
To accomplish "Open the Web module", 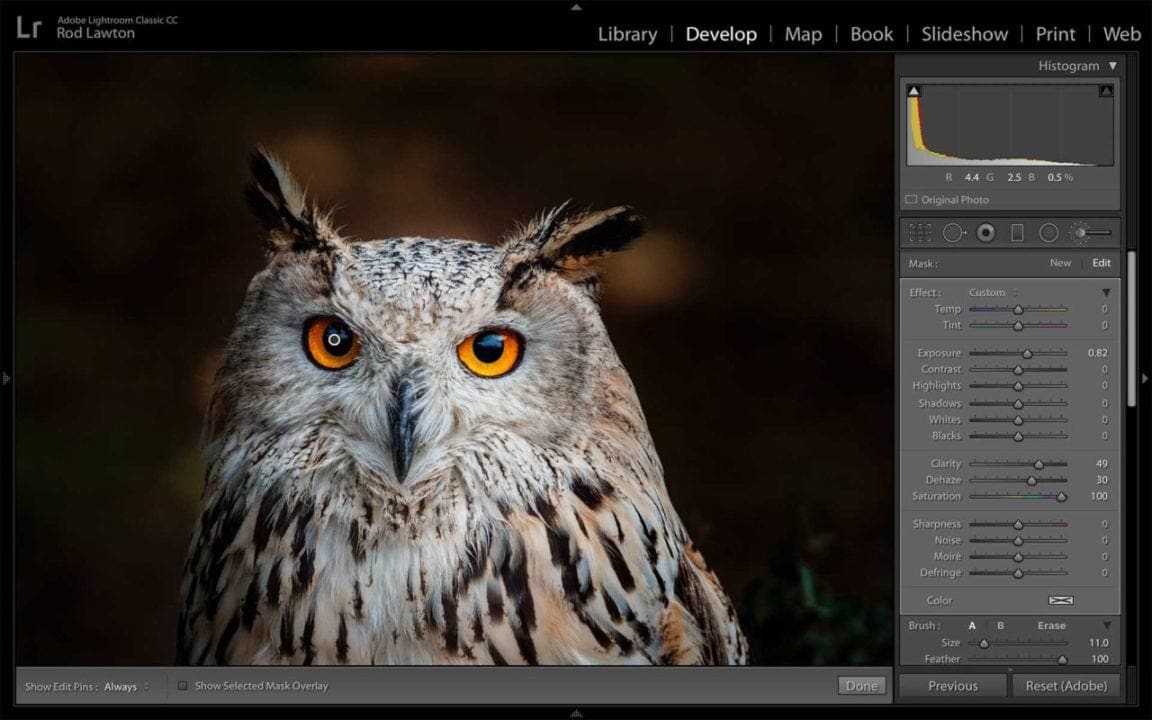I will pyautogui.click(x=1122, y=35).
